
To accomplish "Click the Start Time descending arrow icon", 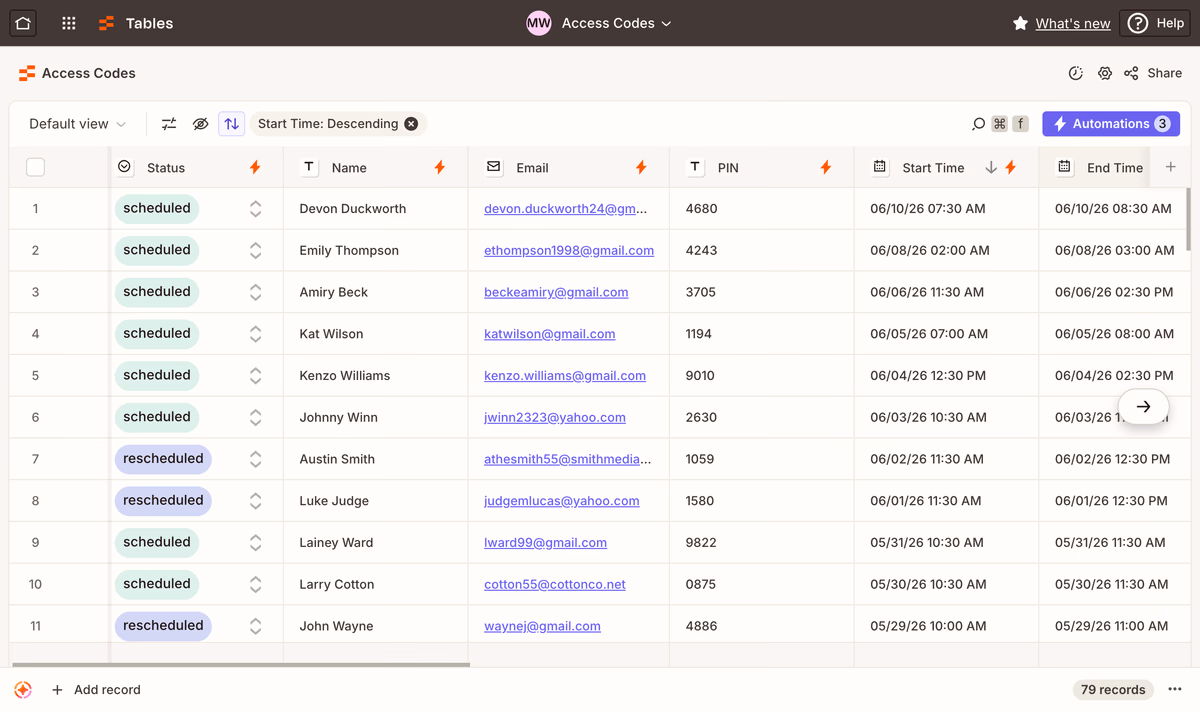I will pyautogui.click(x=991, y=168).
